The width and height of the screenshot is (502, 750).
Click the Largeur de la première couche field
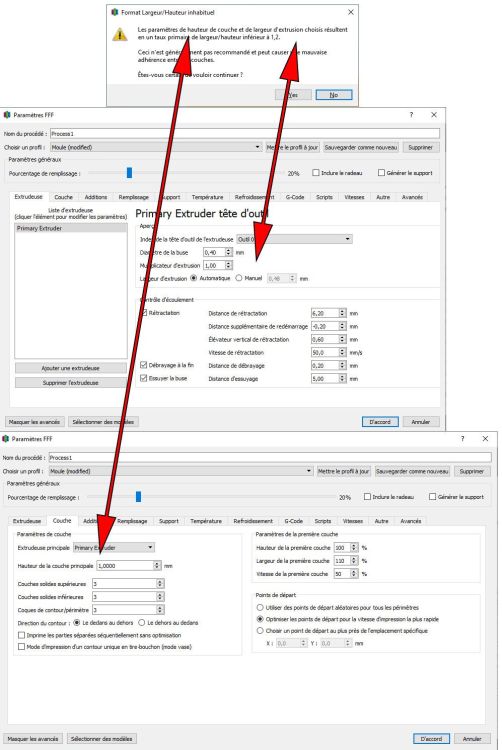point(342,561)
